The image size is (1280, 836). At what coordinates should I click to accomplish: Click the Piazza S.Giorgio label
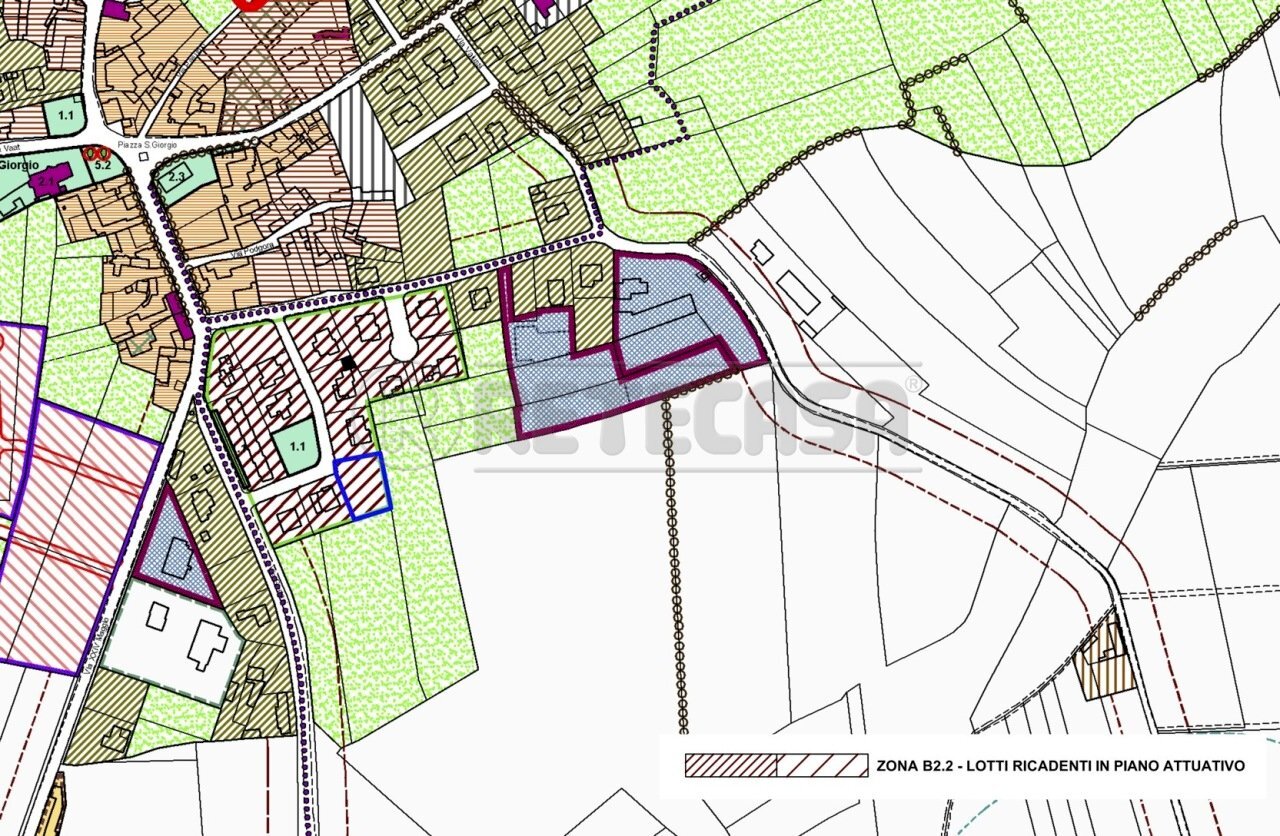[148, 145]
